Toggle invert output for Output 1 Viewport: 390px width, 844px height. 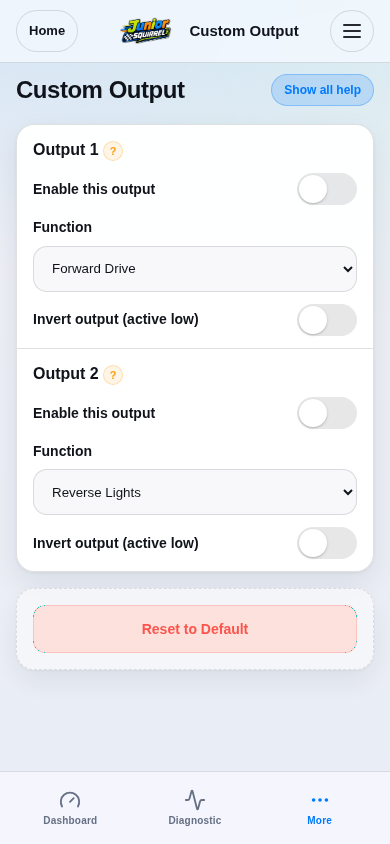coord(327,320)
